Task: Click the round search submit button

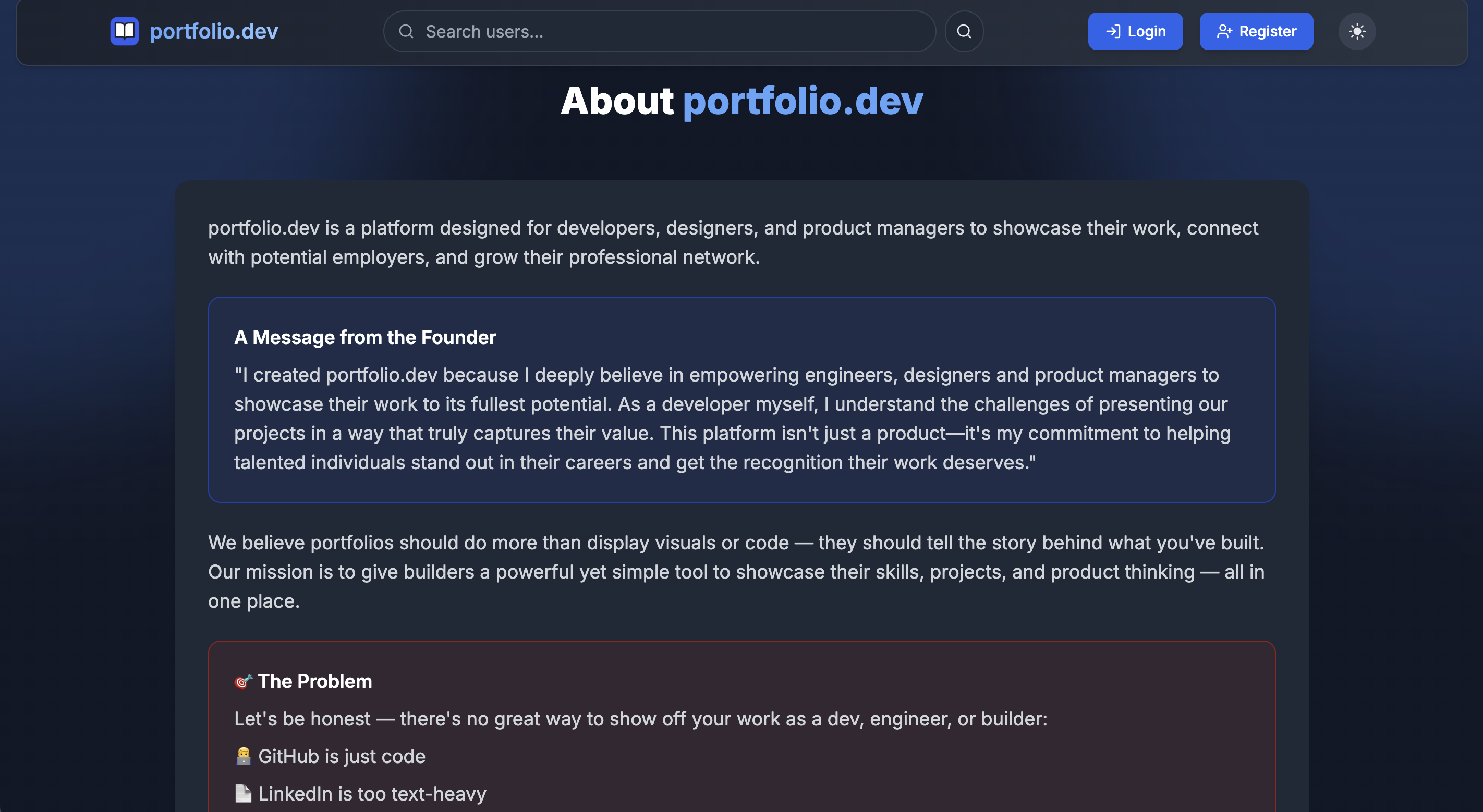Action: tap(964, 31)
